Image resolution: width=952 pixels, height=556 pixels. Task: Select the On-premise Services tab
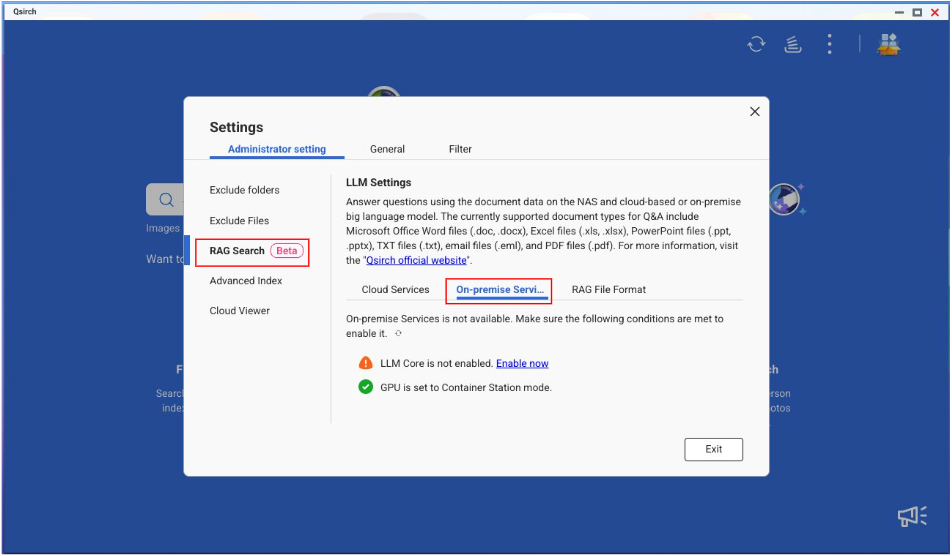coord(499,290)
